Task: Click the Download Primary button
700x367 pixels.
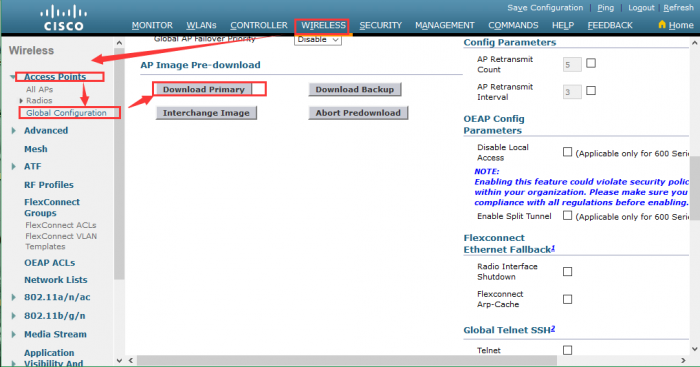Action: (204, 89)
